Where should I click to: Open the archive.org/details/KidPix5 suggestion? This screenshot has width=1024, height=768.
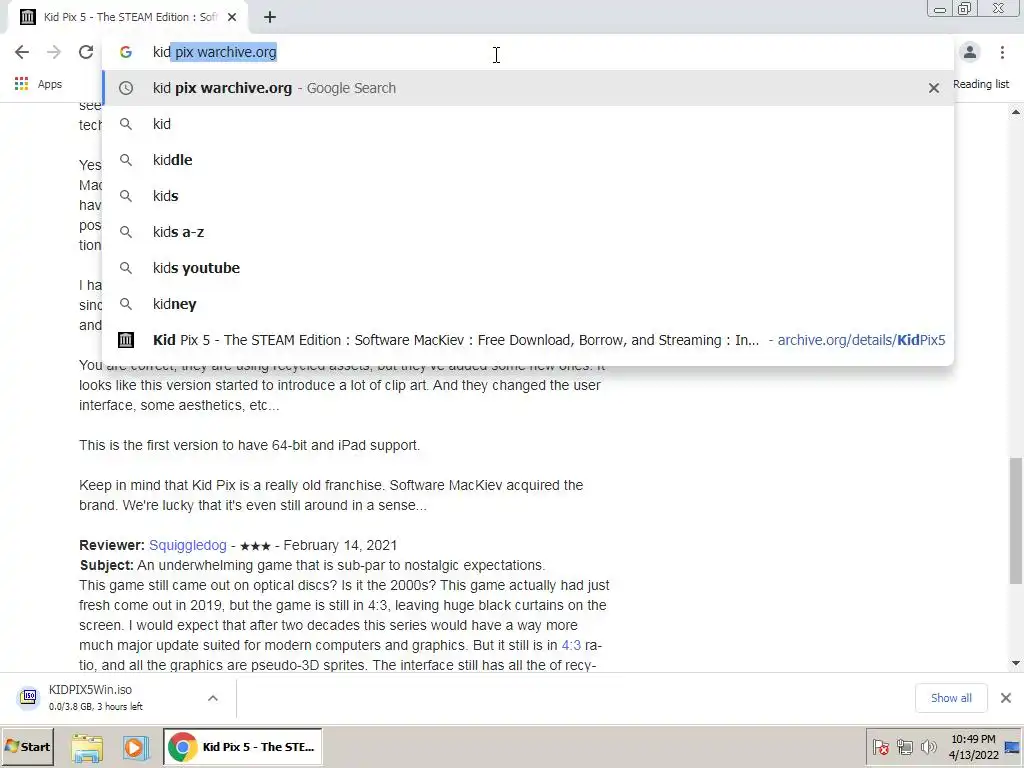click(528, 340)
